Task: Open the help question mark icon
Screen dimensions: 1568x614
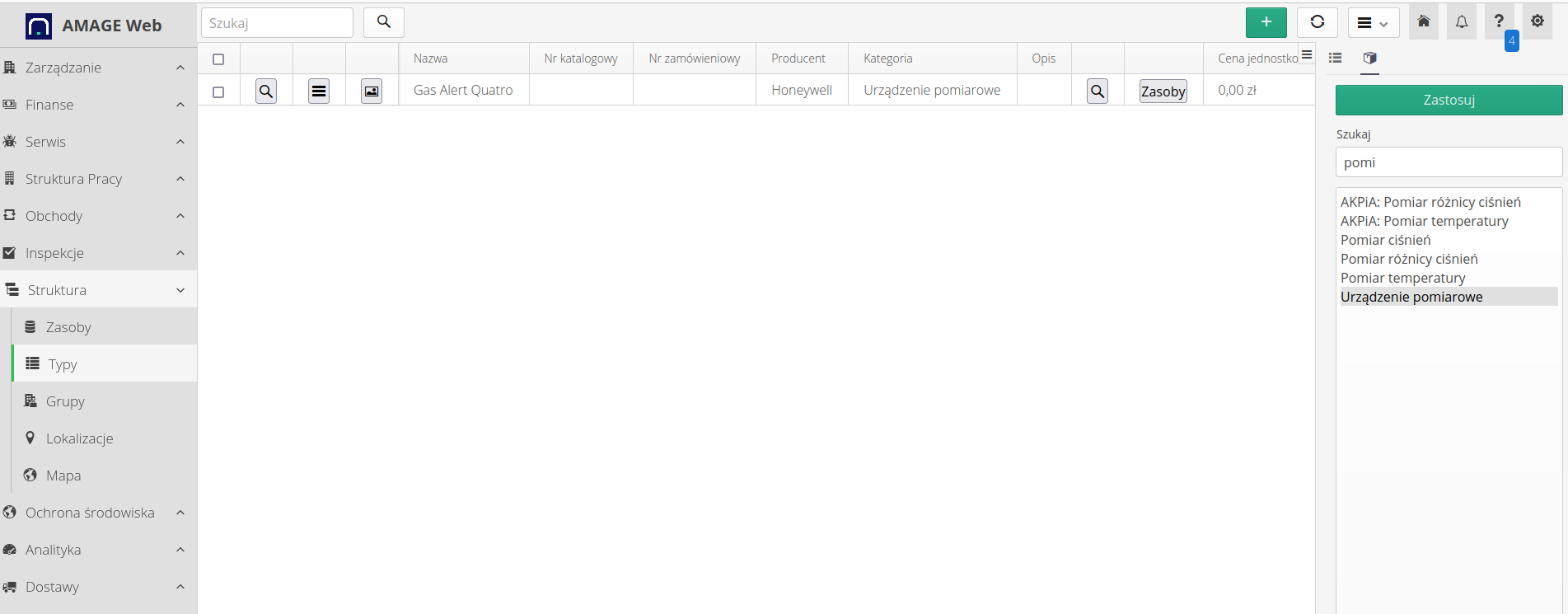Action: coord(1498,22)
